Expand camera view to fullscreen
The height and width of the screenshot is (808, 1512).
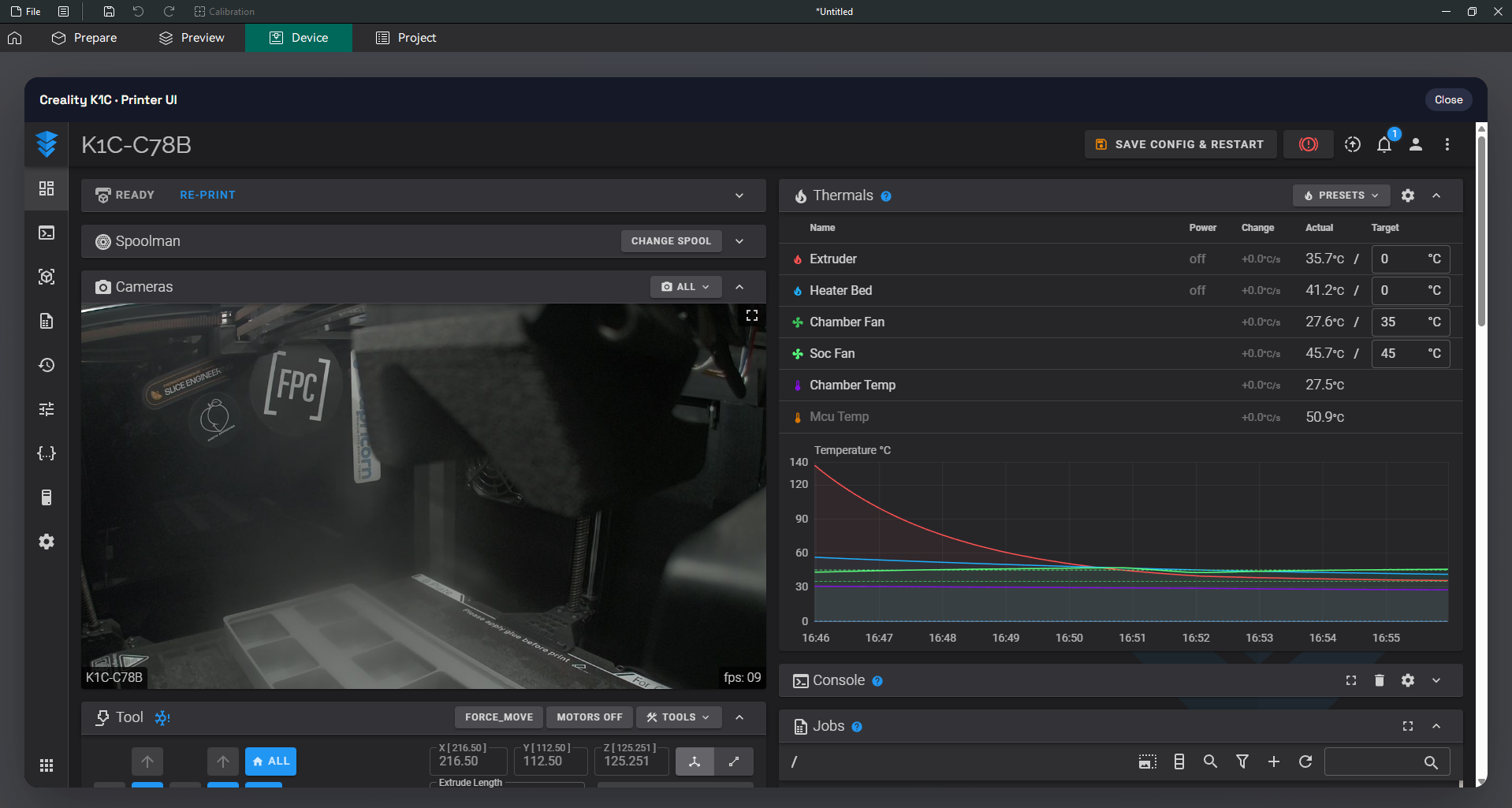click(752, 315)
